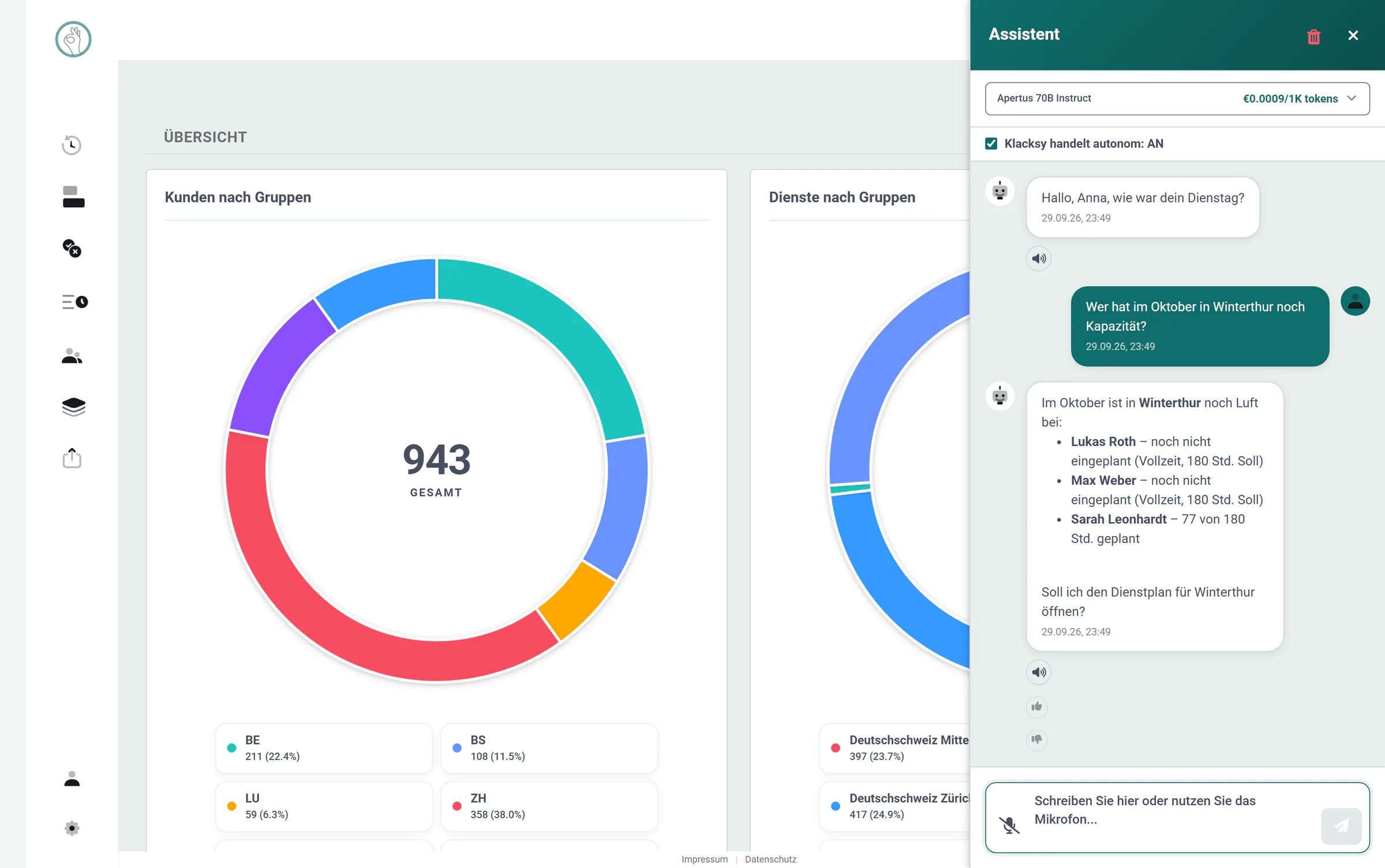Open the people group sidebar icon
This screenshot has width=1385, height=868.
point(72,356)
